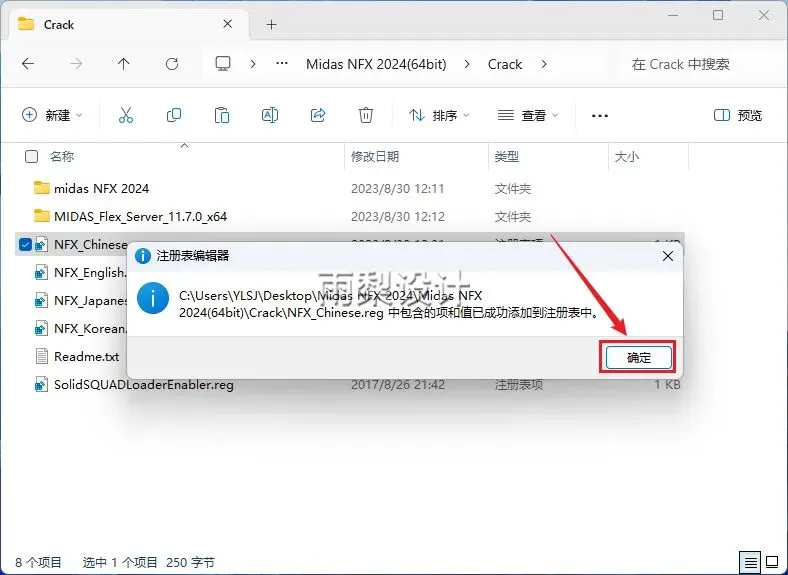The image size is (788, 575).
Task: Delete the selected file with trash icon
Action: pyautogui.click(x=366, y=116)
